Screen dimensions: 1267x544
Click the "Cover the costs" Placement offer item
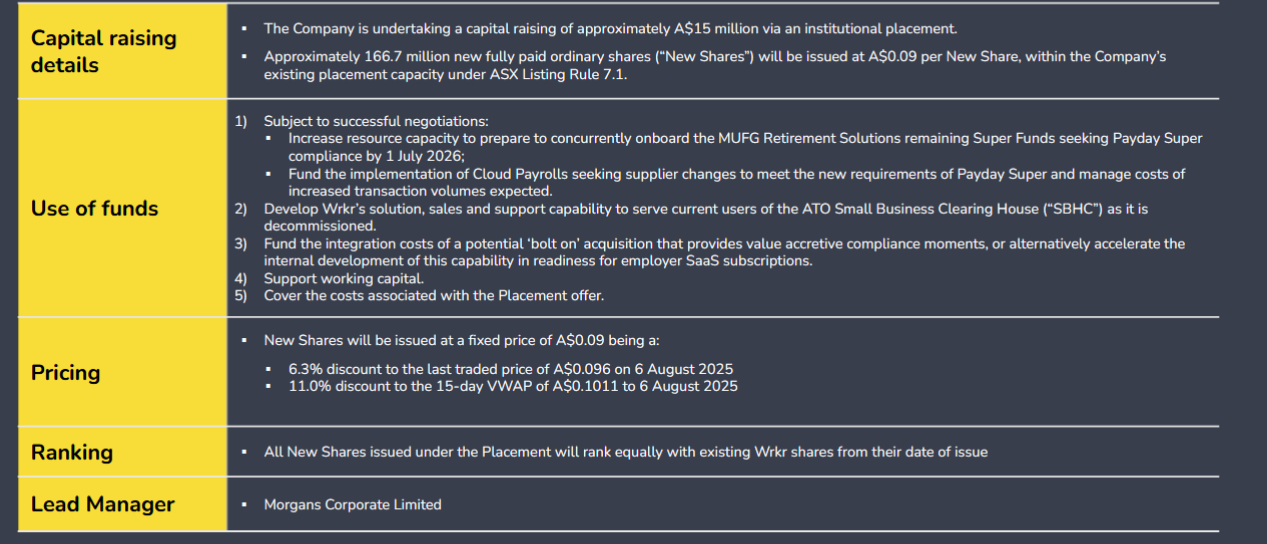coord(434,296)
